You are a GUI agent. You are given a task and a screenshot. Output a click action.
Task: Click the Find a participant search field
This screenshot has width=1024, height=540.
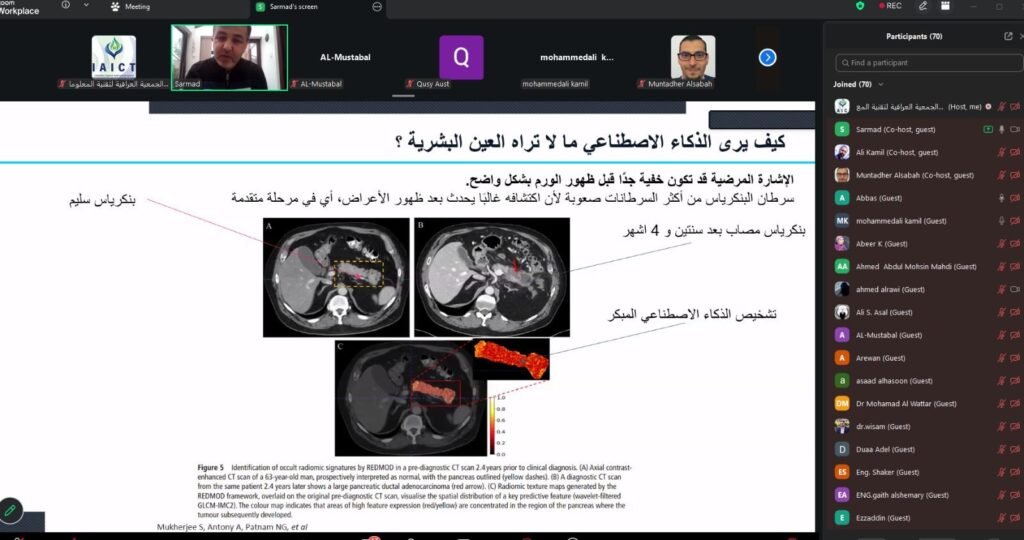928,63
